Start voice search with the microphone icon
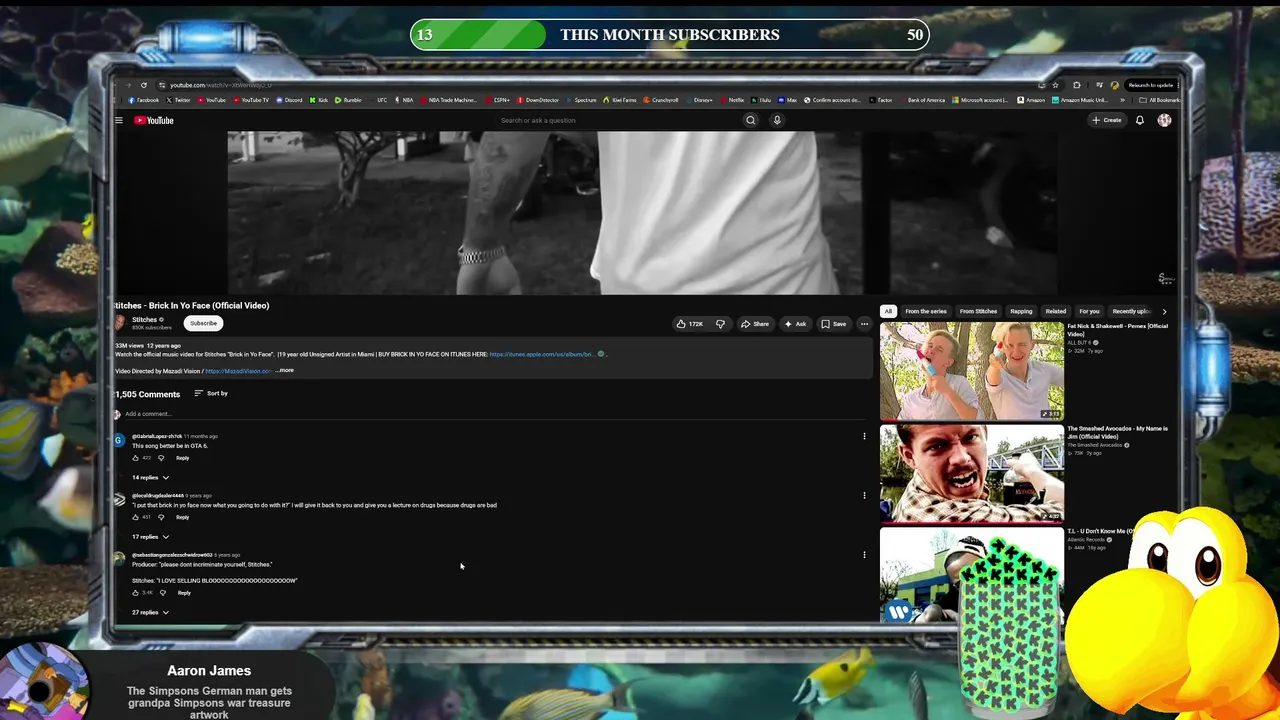This screenshot has height=720, width=1280. pos(777,120)
